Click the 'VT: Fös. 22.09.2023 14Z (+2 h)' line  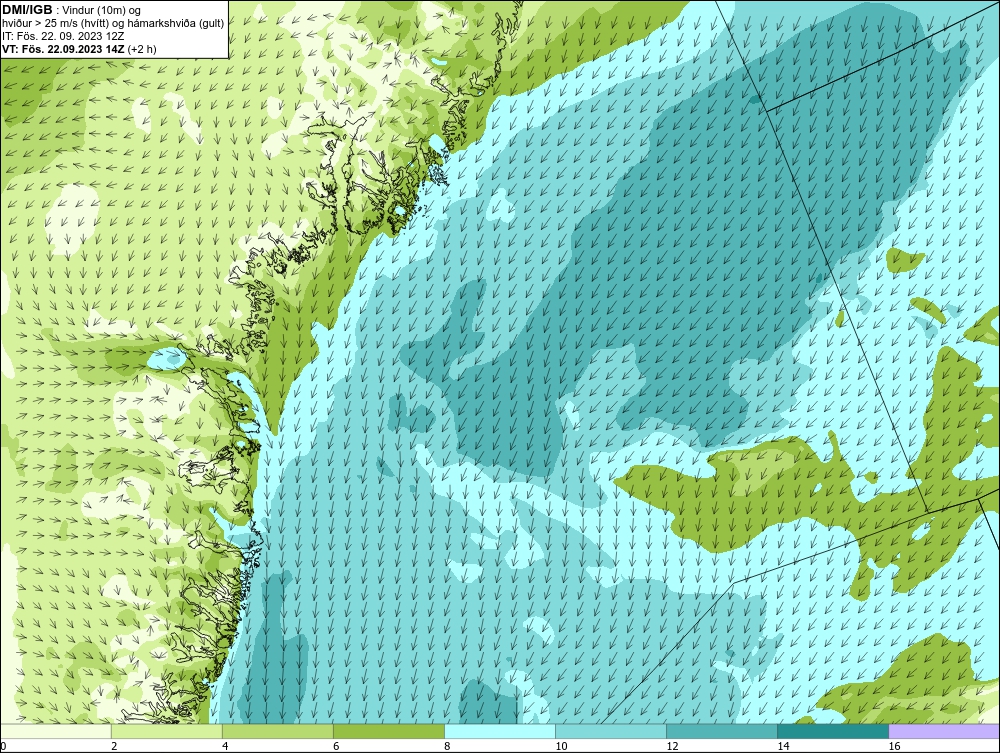point(79,49)
